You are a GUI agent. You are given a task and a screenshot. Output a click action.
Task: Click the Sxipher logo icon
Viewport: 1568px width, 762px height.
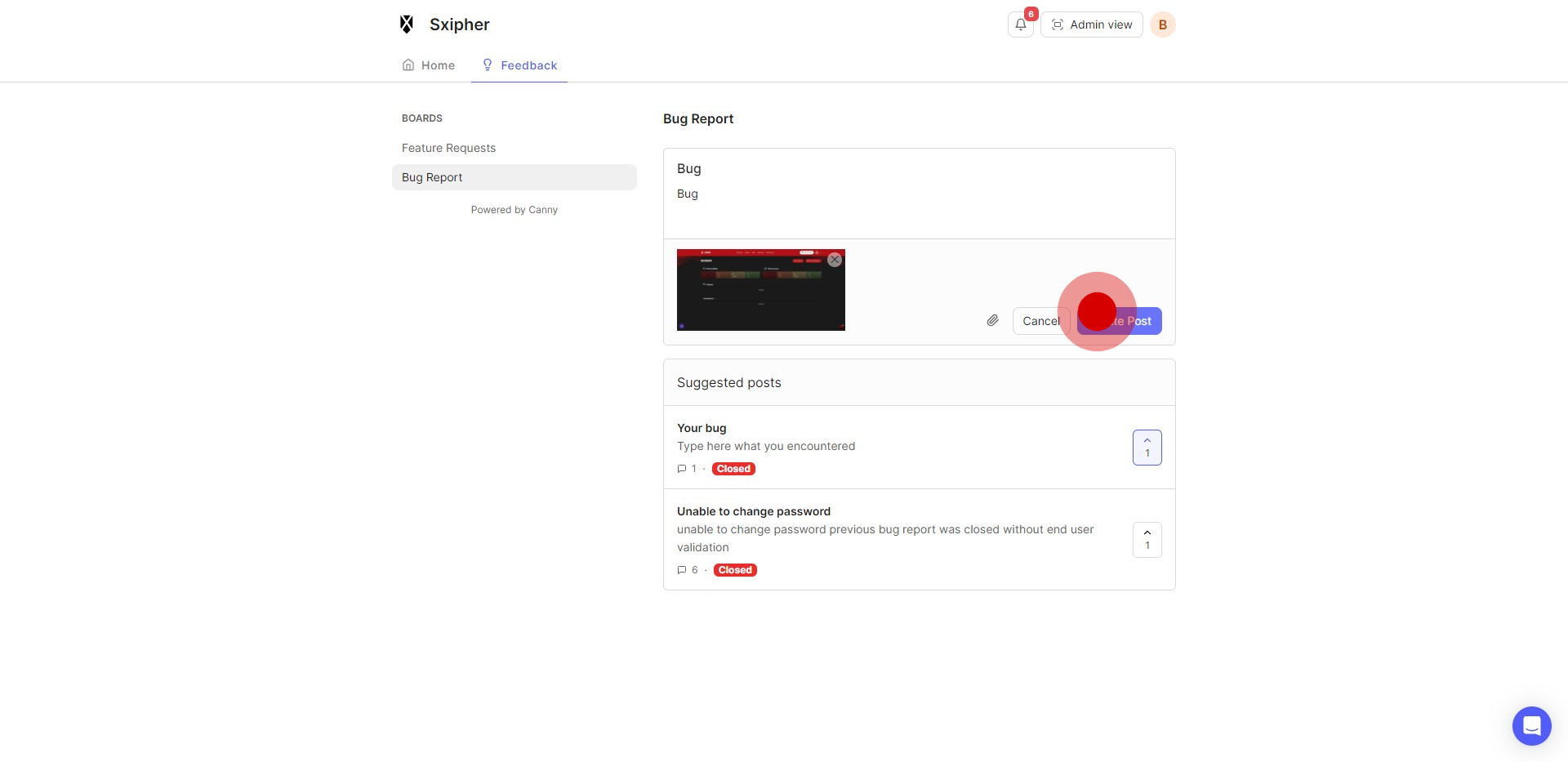point(407,25)
